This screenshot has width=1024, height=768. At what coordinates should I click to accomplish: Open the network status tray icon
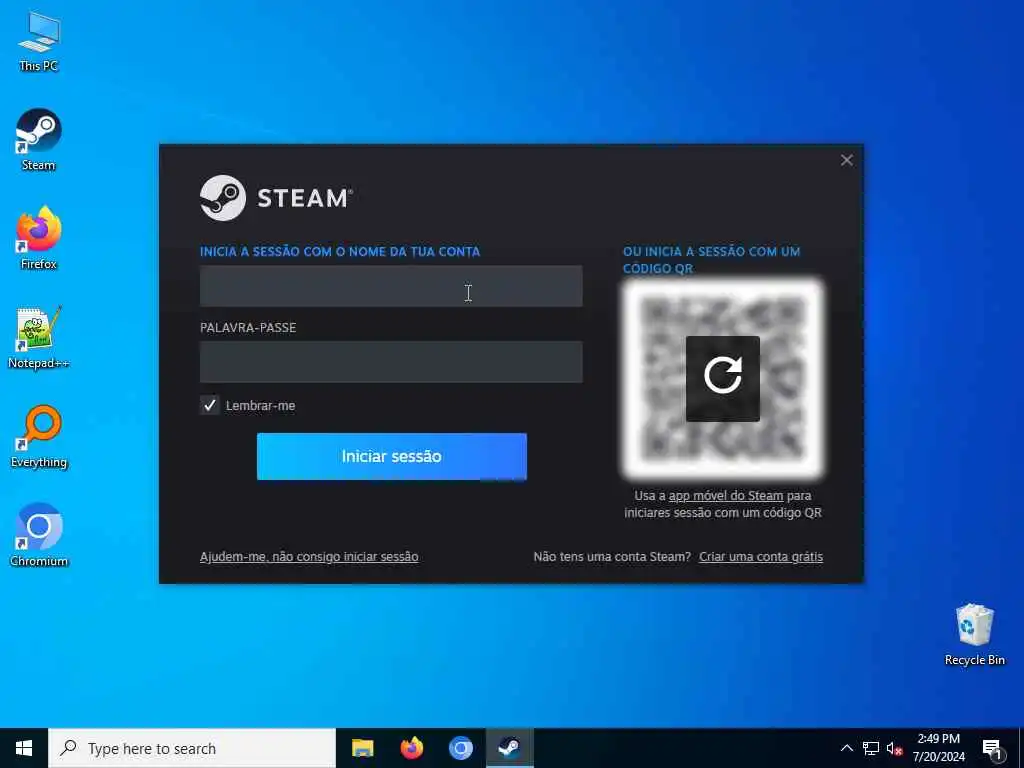coord(871,748)
